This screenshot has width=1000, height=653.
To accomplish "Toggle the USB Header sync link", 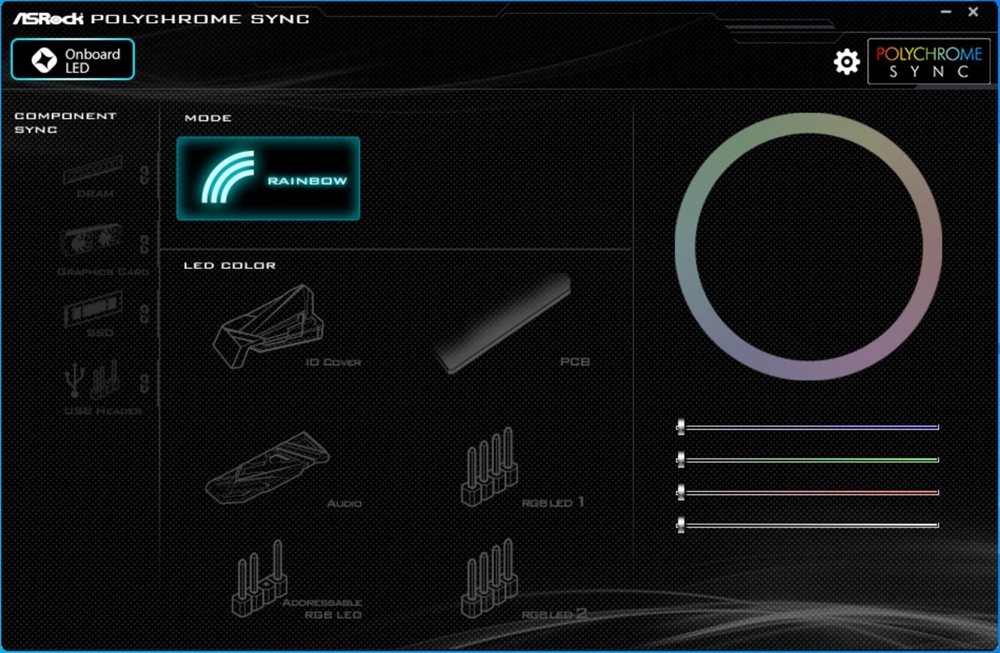I will tap(145, 383).
